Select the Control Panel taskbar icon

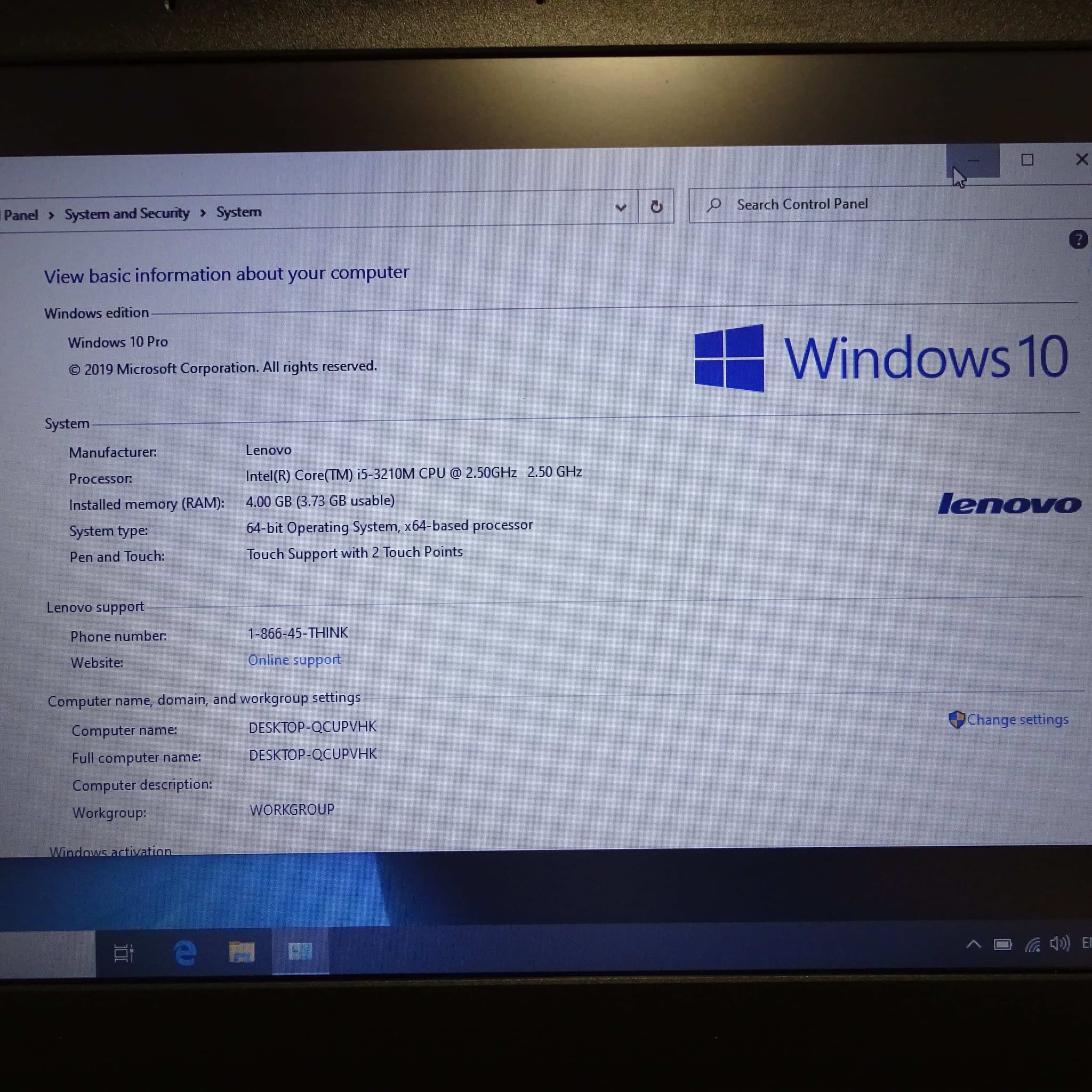point(300,951)
